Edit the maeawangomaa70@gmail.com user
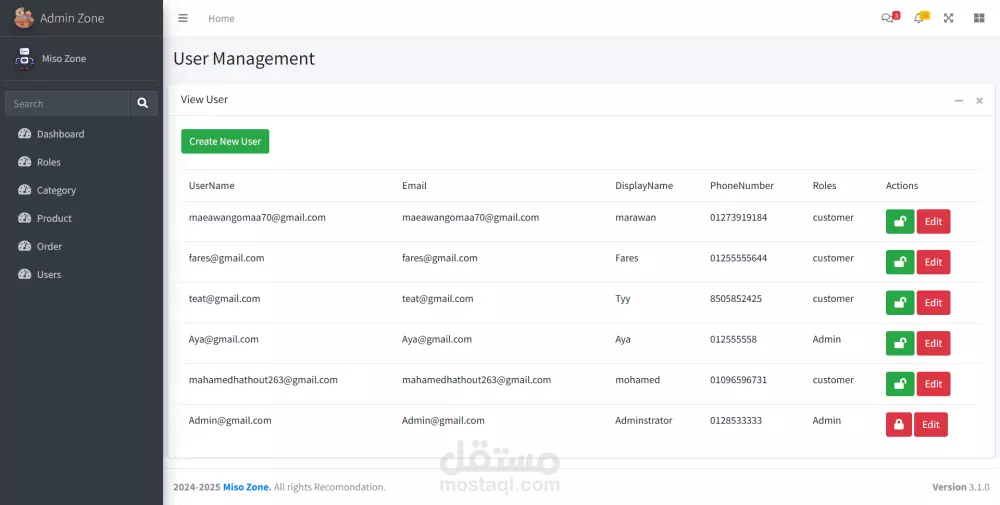Viewport: 1000px width, 505px height. 934,222
